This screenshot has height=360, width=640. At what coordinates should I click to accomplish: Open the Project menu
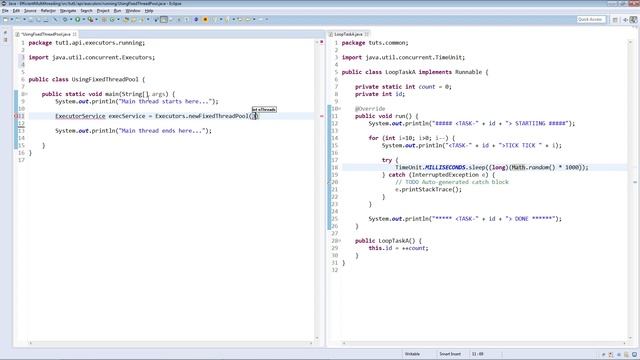click(x=103, y=11)
